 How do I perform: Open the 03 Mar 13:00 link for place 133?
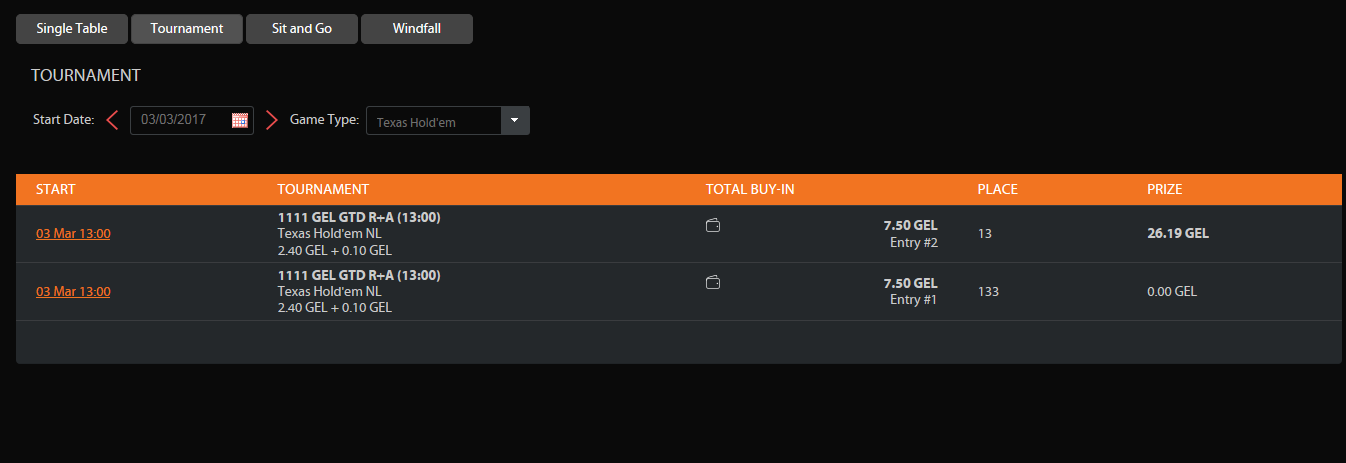(x=73, y=292)
